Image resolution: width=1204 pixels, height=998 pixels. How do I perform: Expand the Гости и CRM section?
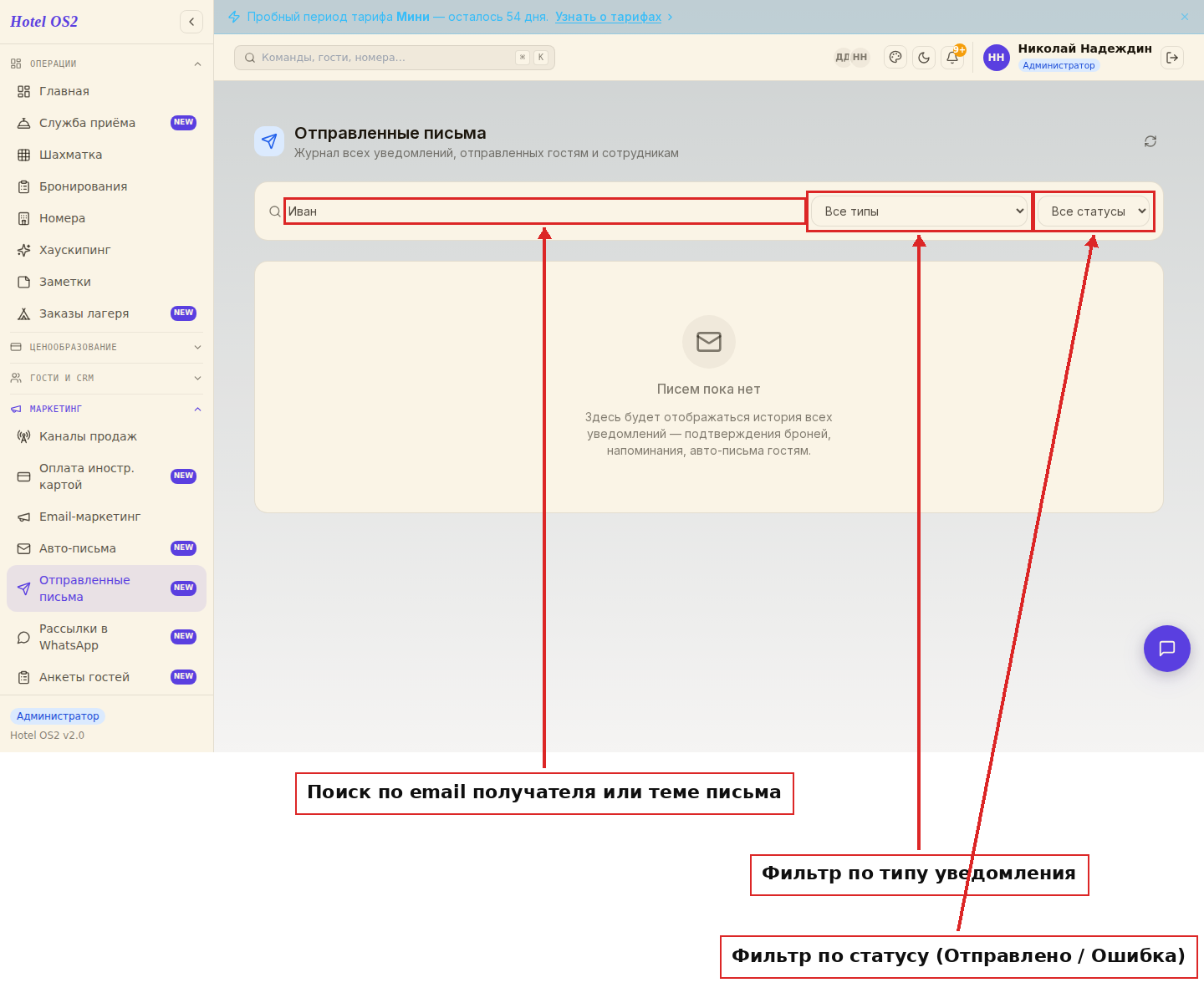click(x=106, y=378)
